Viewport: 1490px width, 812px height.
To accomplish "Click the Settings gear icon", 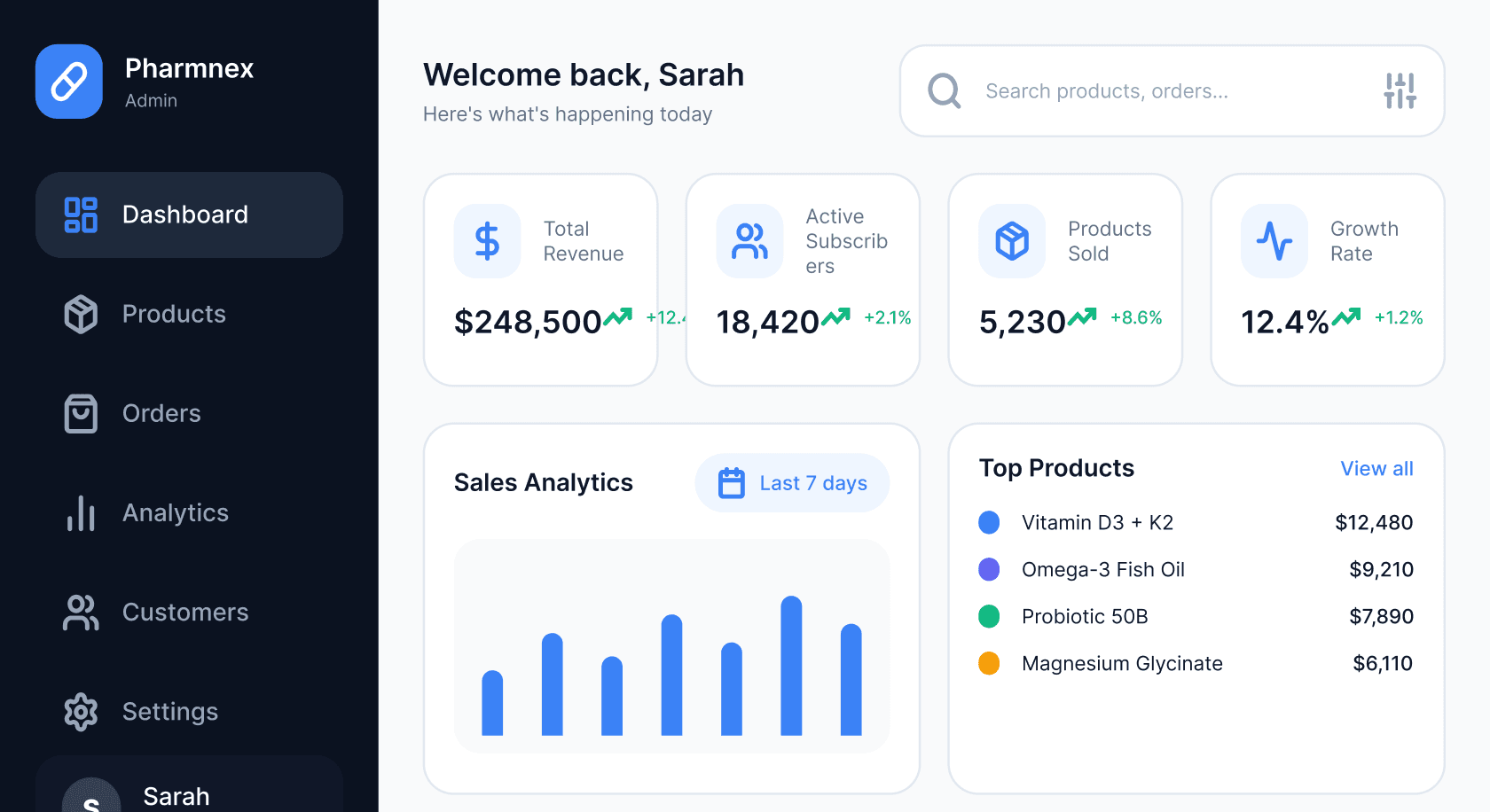I will pos(81,712).
